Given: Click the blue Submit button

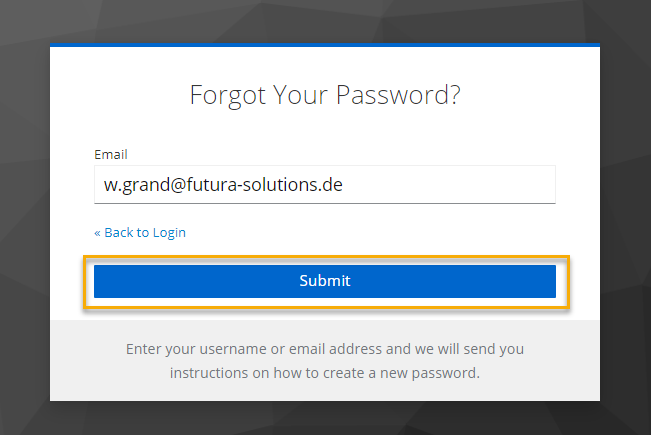Looking at the screenshot, I should click(x=324, y=281).
